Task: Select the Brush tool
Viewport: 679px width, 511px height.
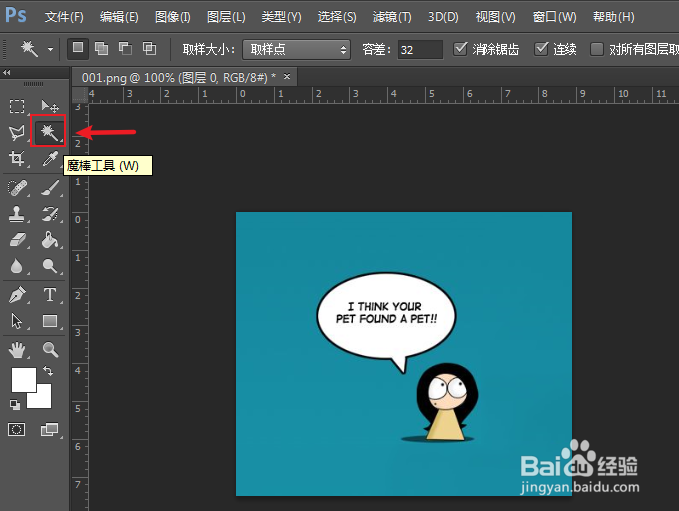Action: (x=50, y=188)
